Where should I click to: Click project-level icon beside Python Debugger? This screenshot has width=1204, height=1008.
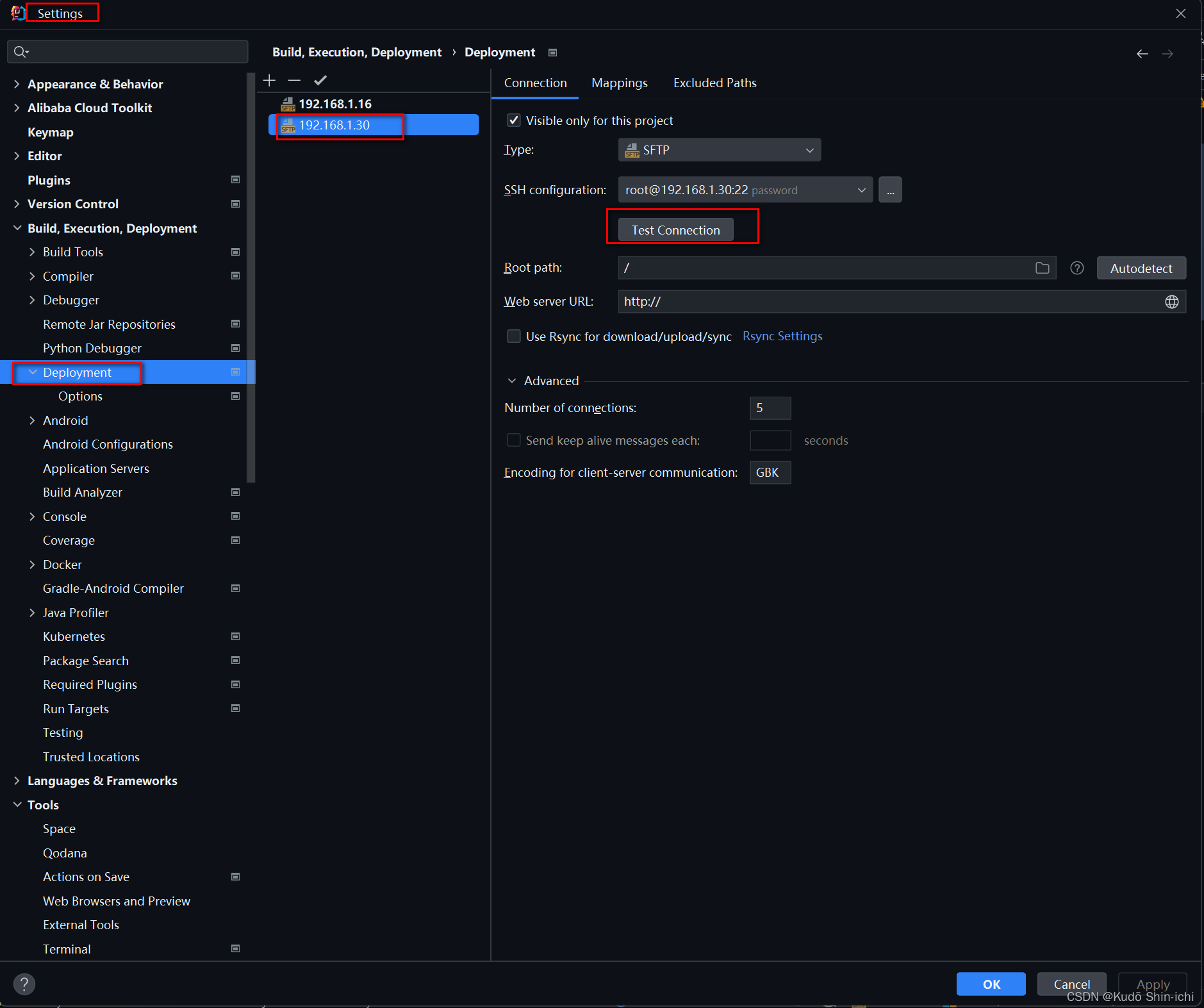pyautogui.click(x=235, y=348)
